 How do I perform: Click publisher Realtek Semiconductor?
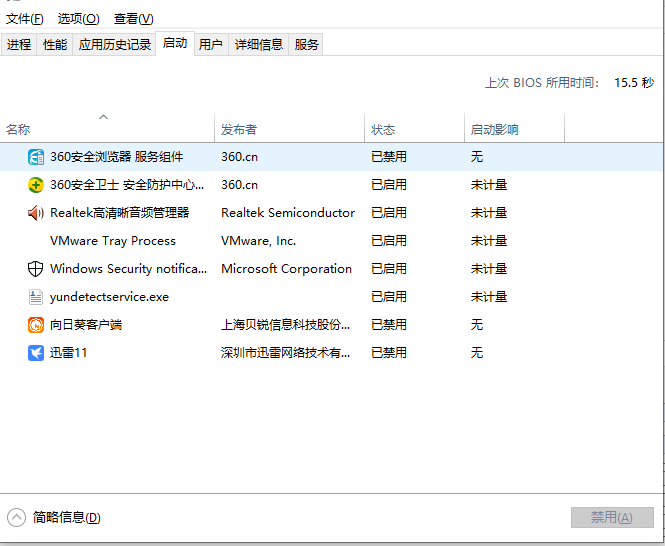[x=288, y=213]
